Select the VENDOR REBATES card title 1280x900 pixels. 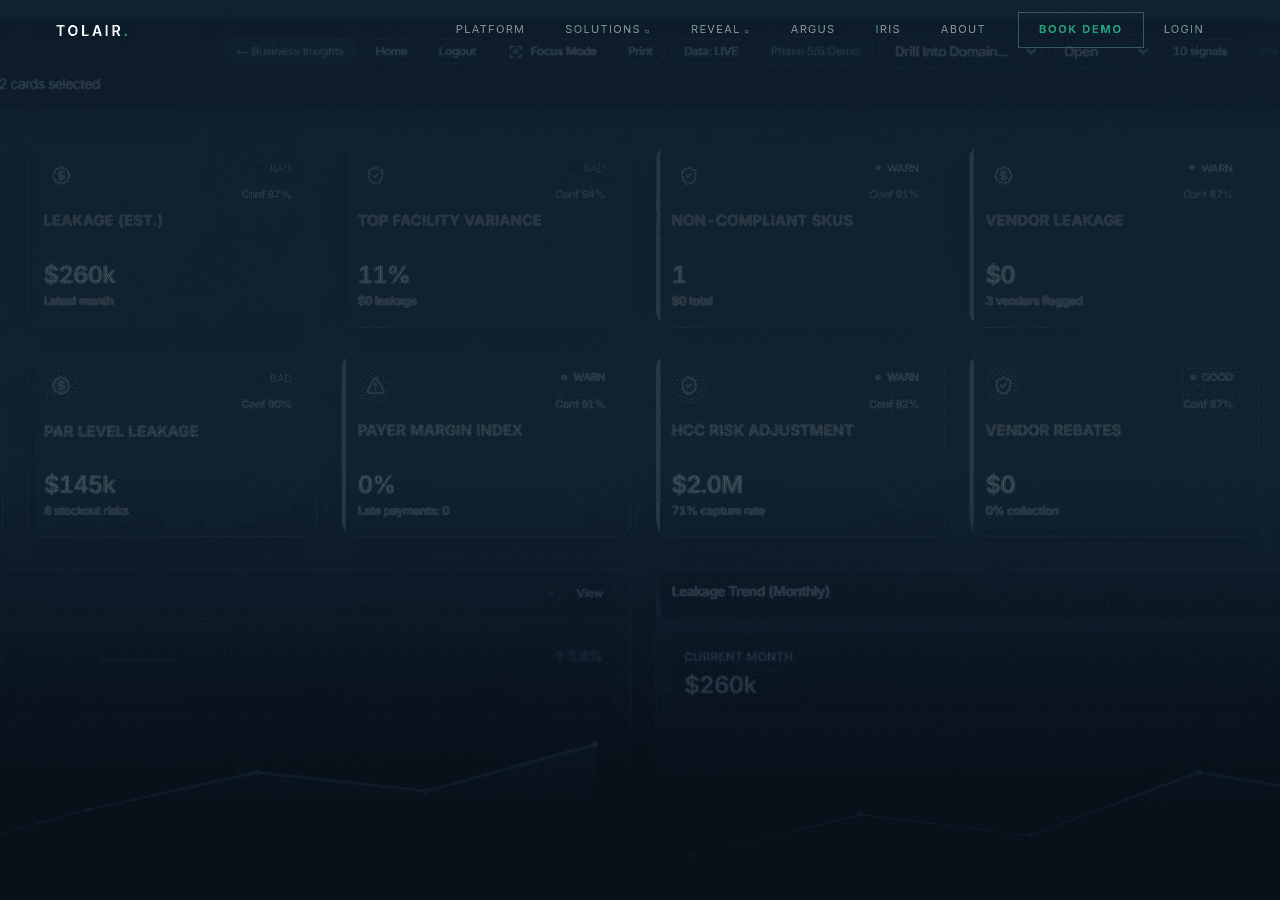click(1053, 430)
